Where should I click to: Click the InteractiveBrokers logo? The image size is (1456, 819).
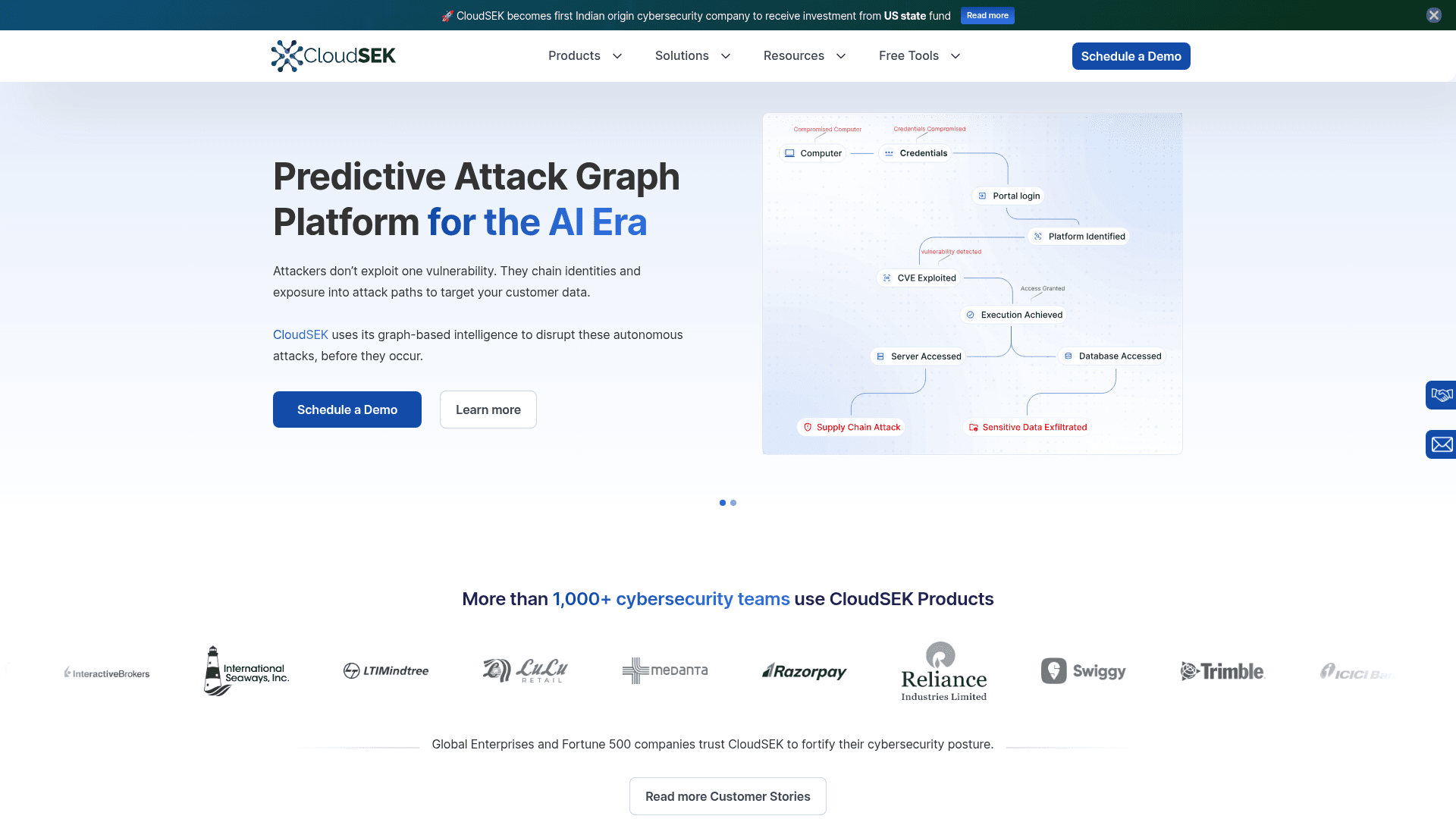coord(107,673)
